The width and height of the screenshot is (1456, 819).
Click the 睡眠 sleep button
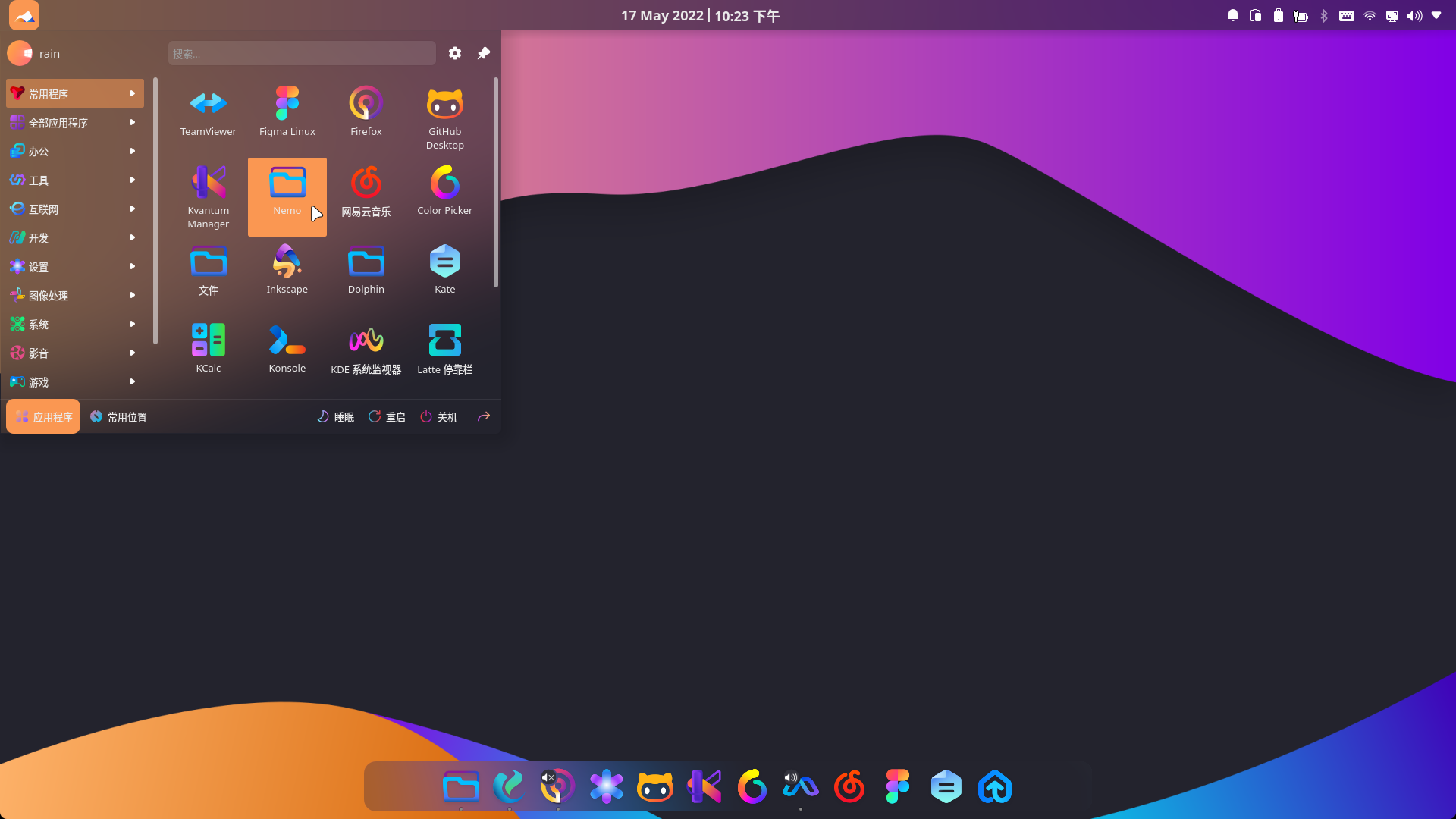[335, 416]
